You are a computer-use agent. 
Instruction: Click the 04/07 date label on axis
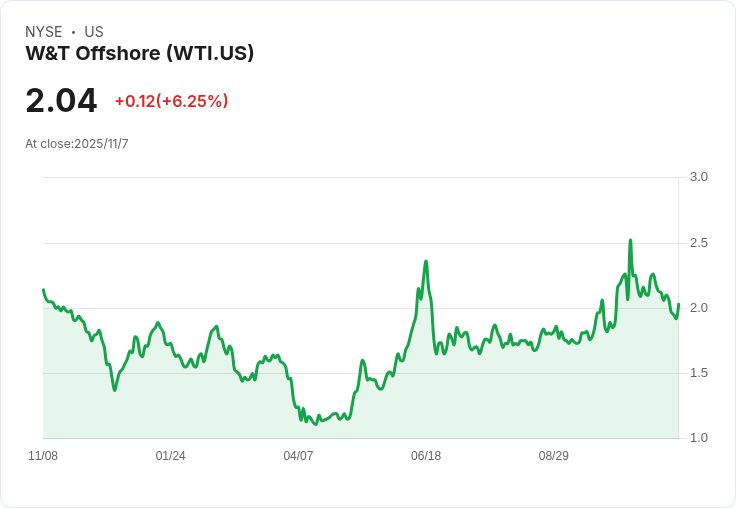(298, 455)
